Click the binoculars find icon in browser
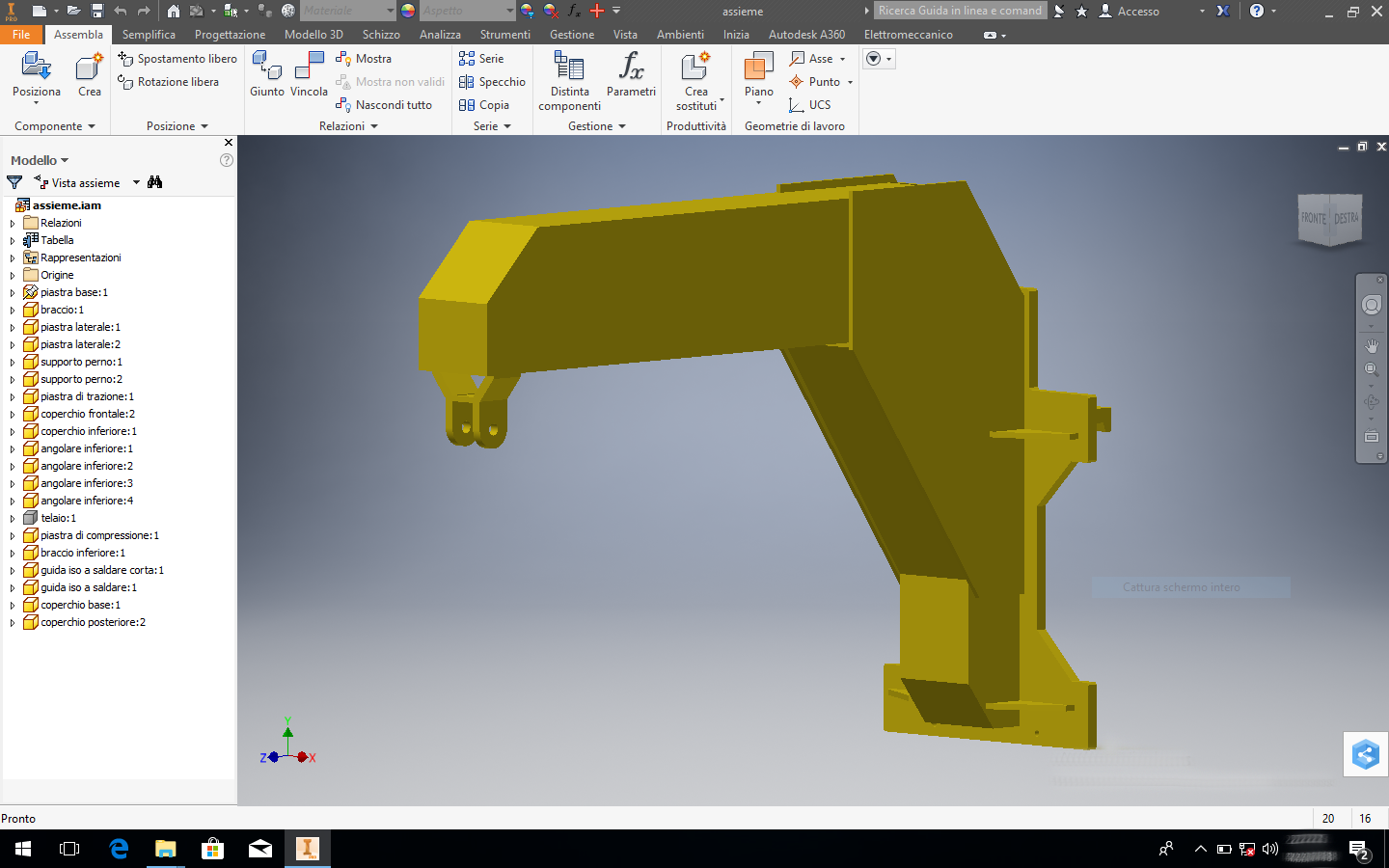 click(x=154, y=182)
